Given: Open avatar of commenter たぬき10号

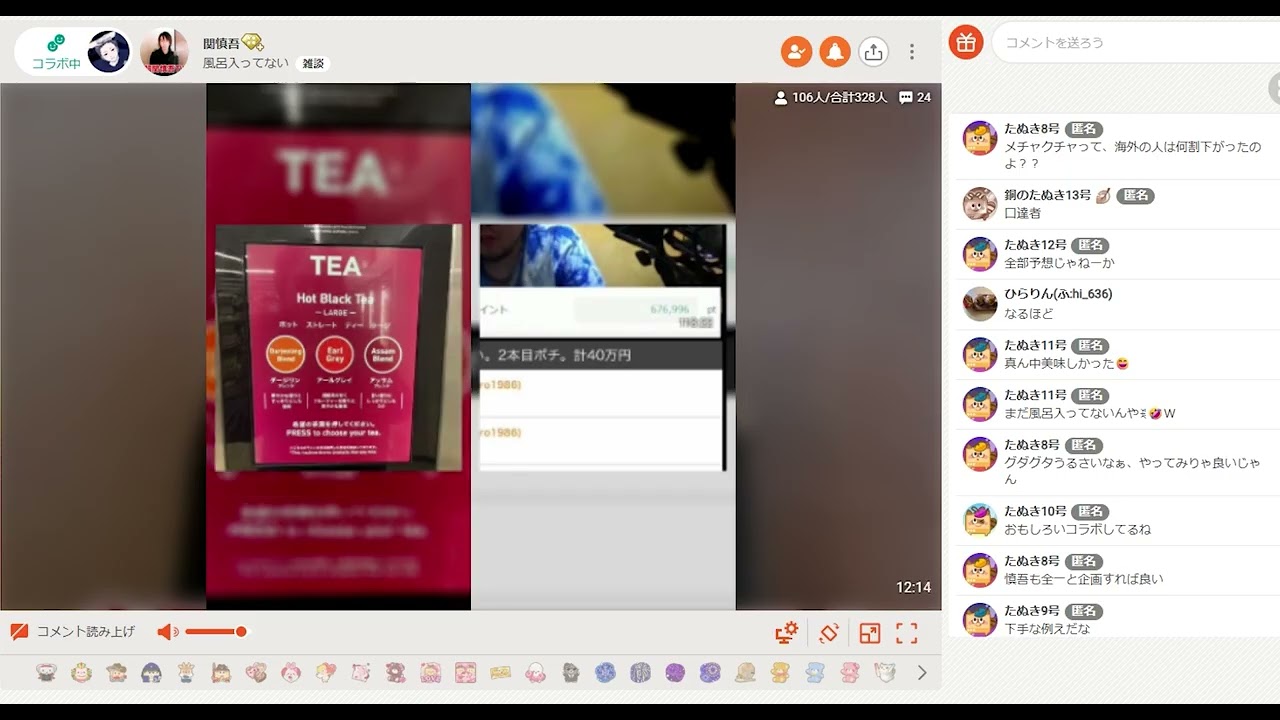Looking at the screenshot, I should [980, 520].
